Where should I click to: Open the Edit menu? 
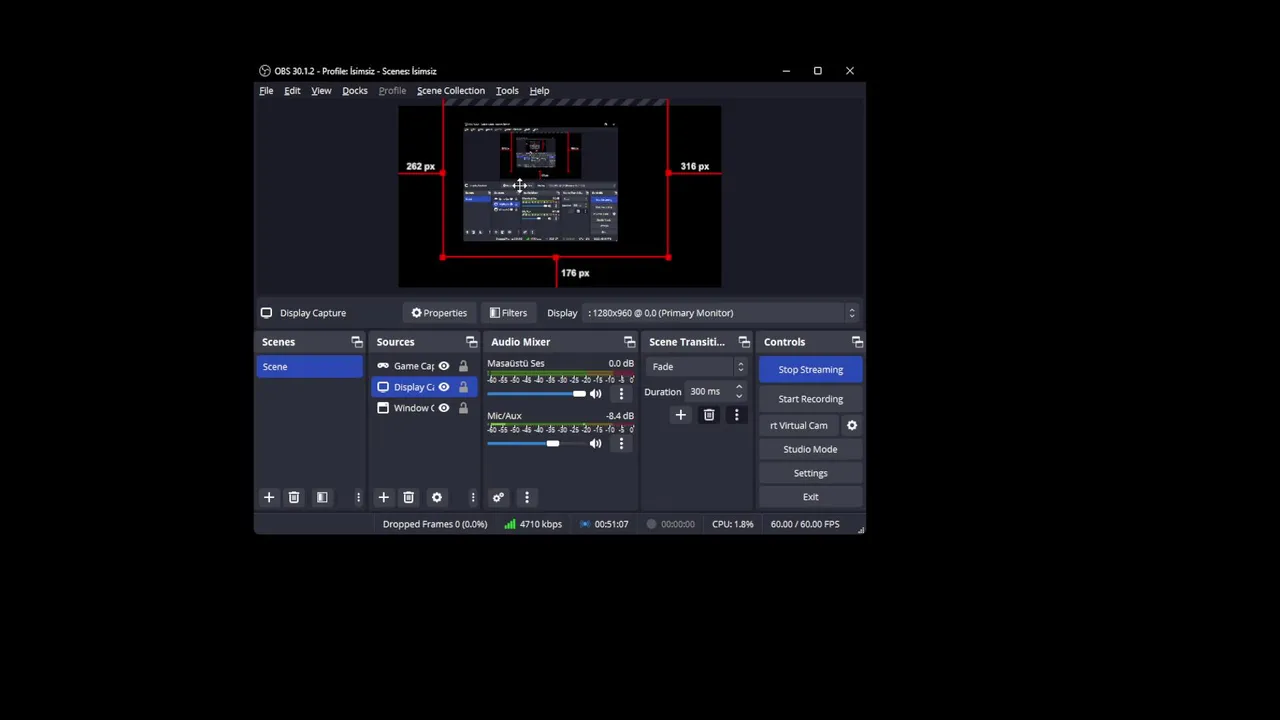292,91
